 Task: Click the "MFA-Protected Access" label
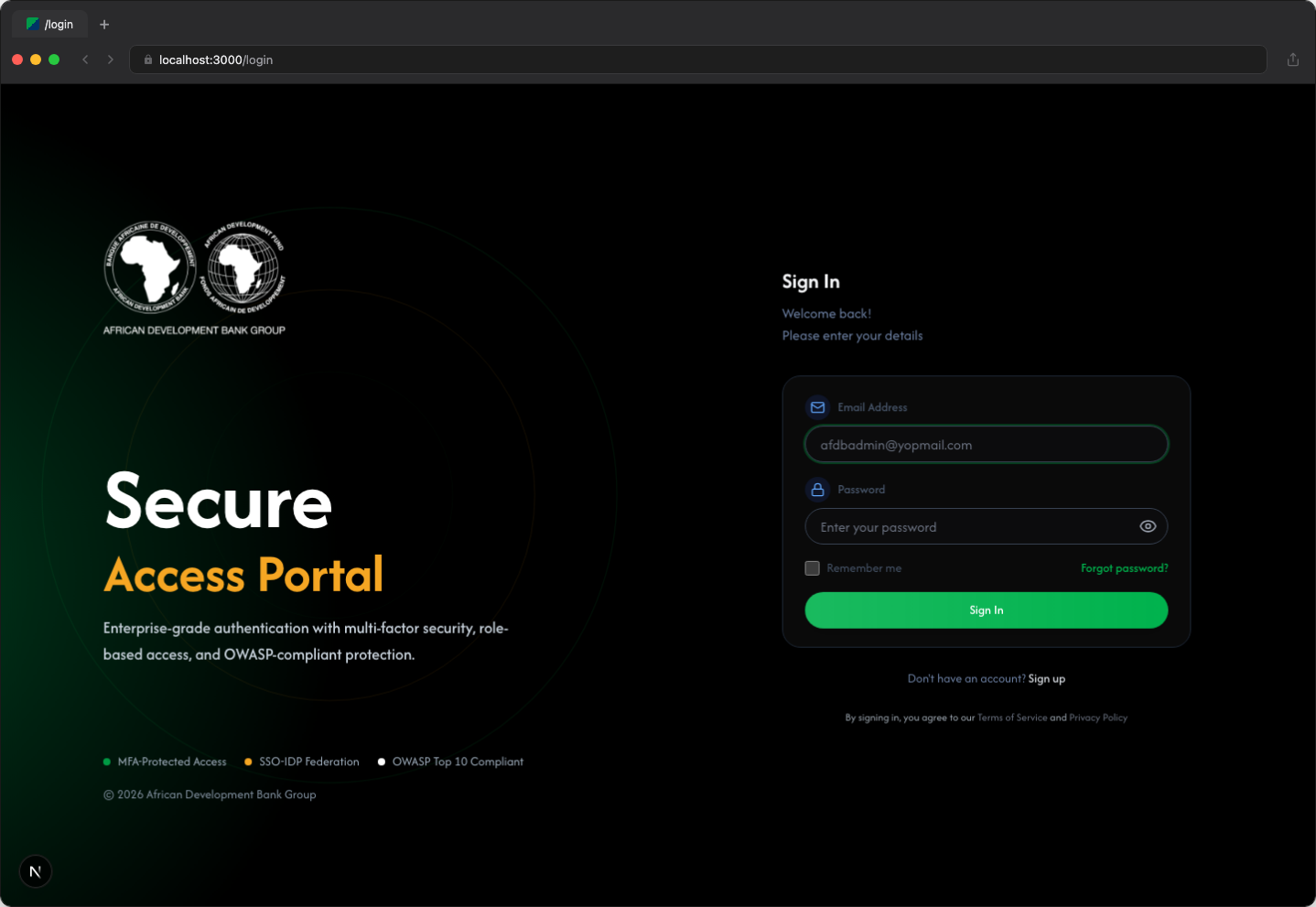[171, 761]
